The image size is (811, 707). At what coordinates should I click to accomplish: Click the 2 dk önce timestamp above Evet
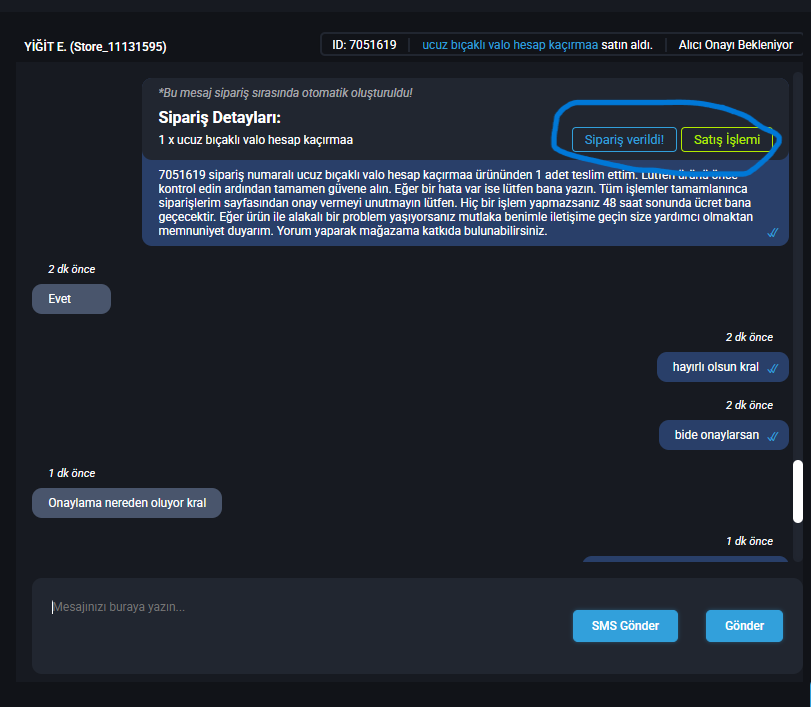(x=71, y=269)
